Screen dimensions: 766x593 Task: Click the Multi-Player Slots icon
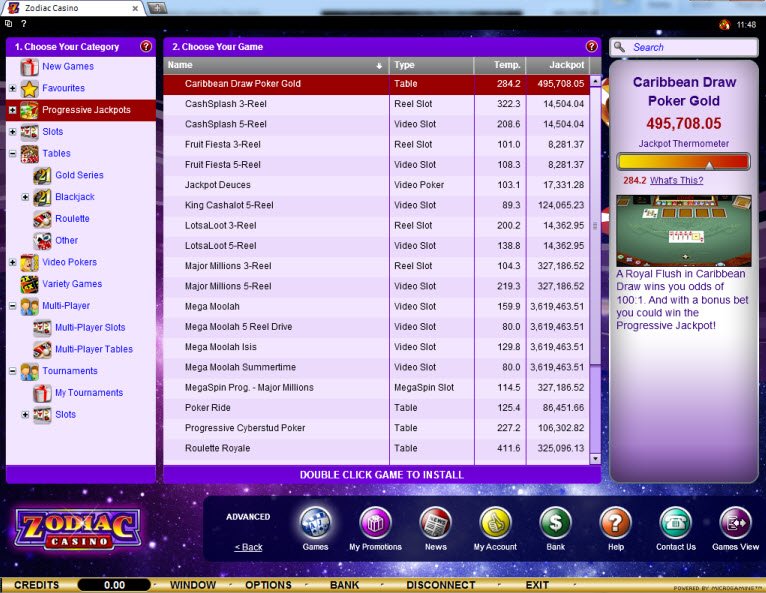[x=42, y=328]
